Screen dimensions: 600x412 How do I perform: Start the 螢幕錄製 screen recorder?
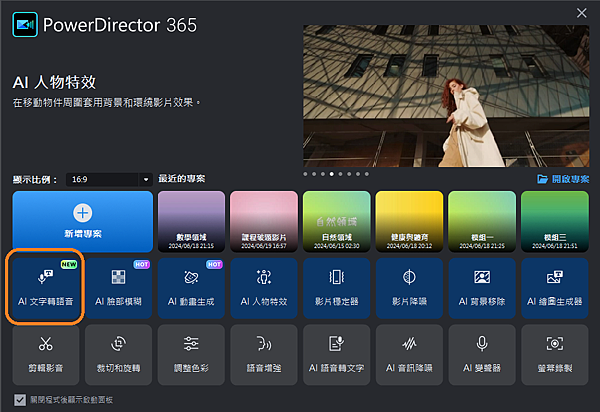pos(554,355)
